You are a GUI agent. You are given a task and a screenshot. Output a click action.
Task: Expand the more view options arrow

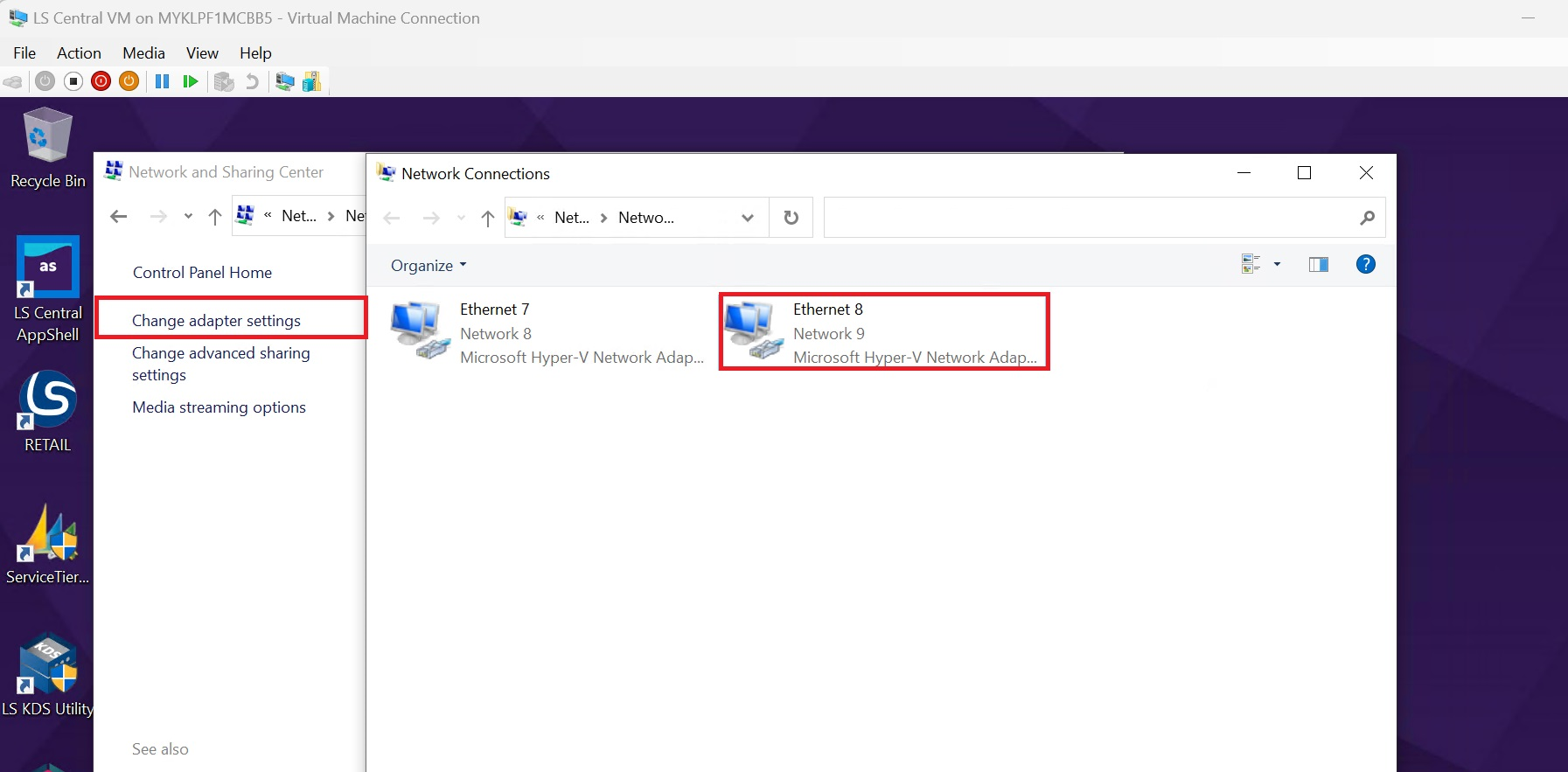pyautogui.click(x=1277, y=264)
